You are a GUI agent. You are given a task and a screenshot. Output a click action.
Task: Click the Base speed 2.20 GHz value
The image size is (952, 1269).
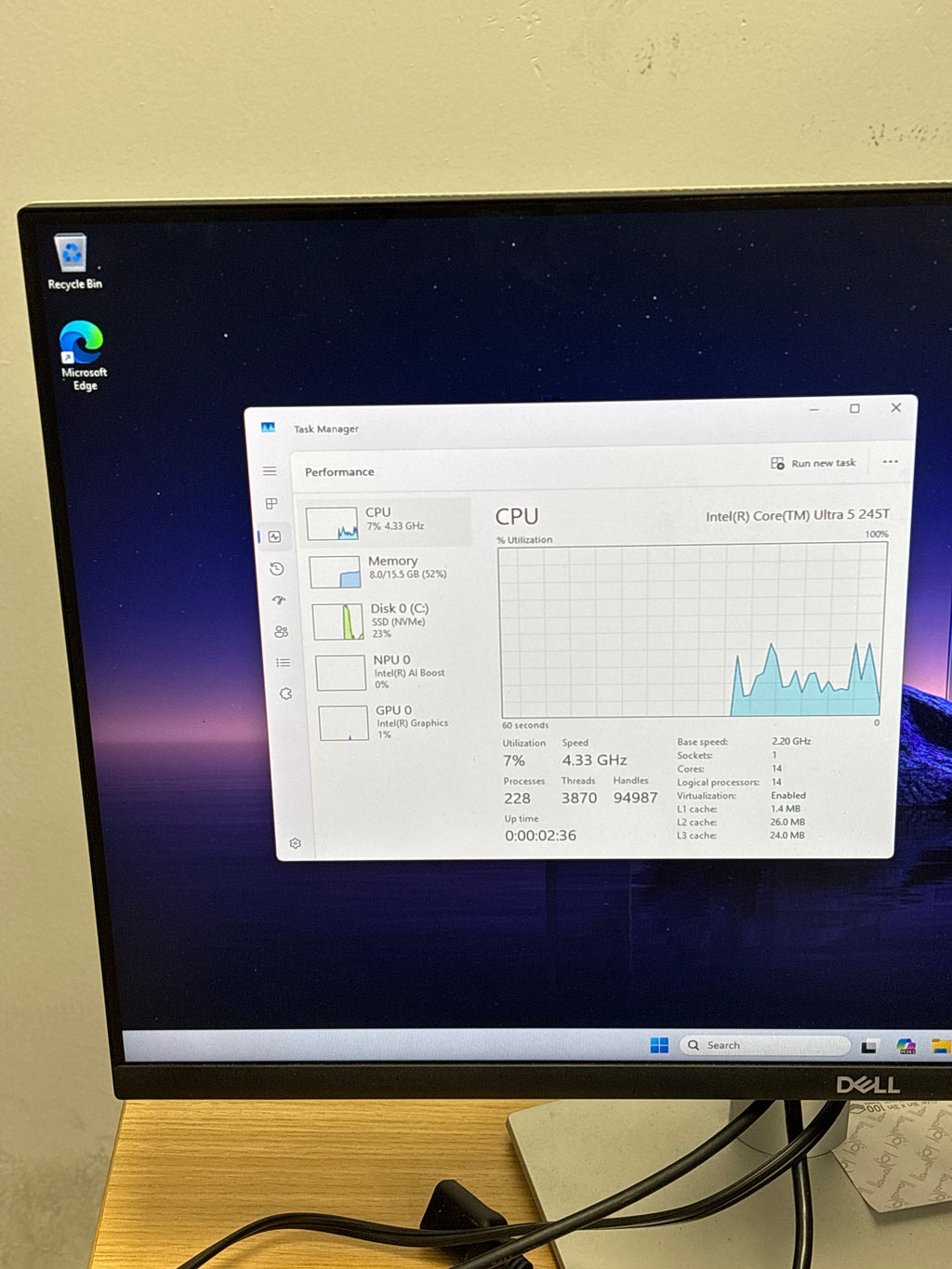[791, 742]
